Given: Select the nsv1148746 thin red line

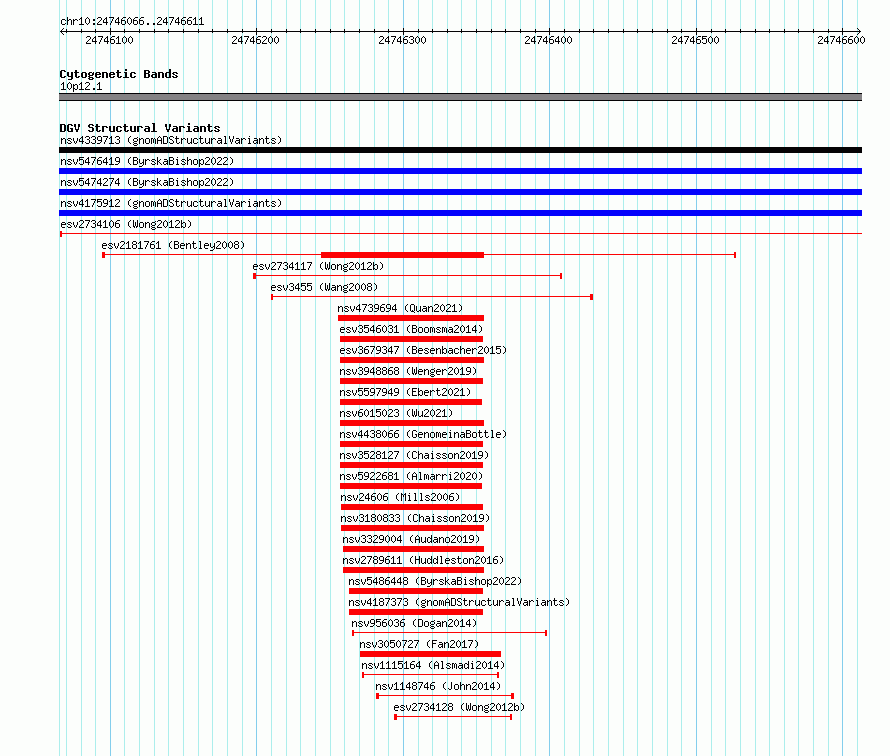Looking at the screenshot, I should point(445,696).
